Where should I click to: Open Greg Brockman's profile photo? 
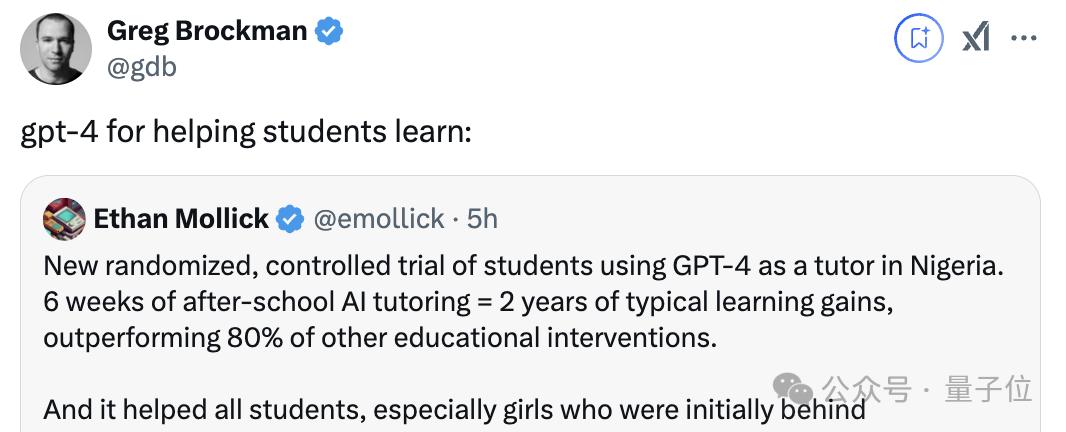(56, 49)
